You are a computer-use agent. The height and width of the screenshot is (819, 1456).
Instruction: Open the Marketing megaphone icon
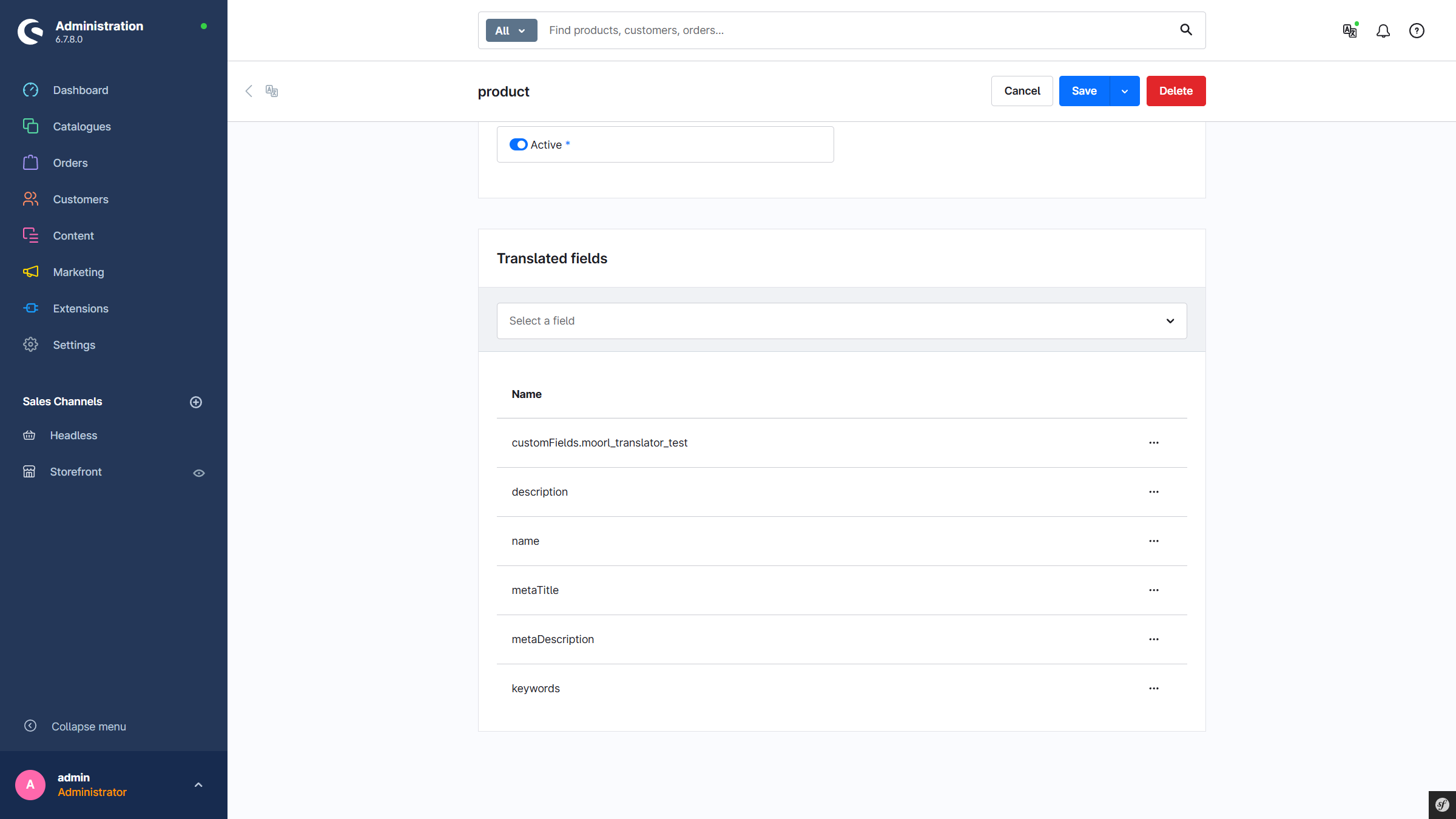point(30,272)
